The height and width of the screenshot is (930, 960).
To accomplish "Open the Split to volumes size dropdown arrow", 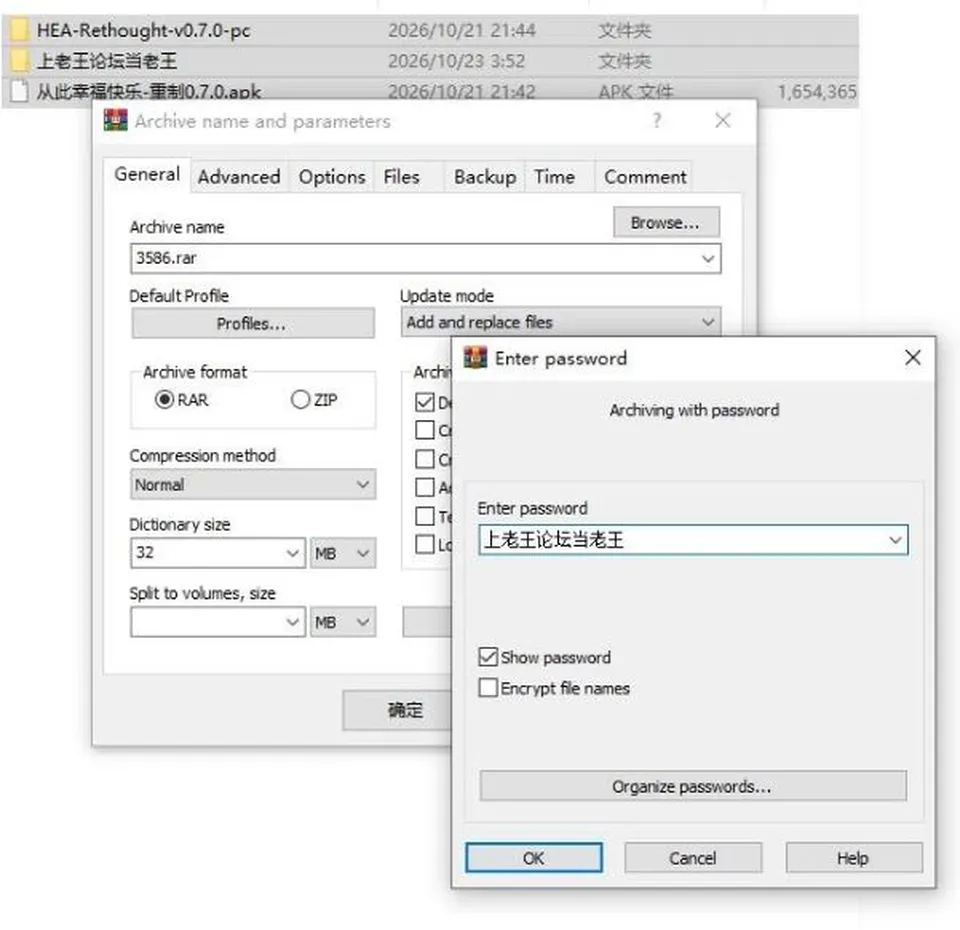I will coord(292,622).
